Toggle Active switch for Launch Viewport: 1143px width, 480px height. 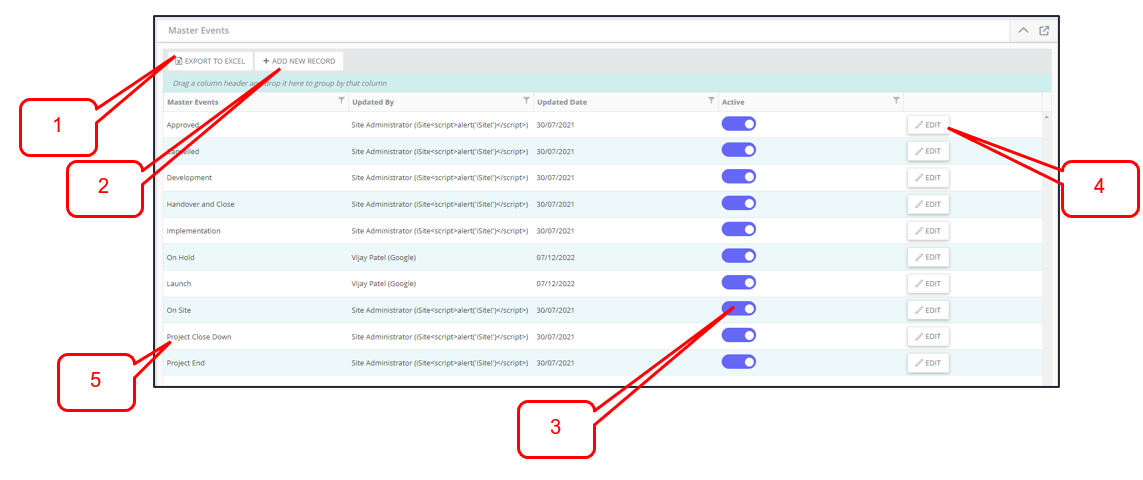738,282
